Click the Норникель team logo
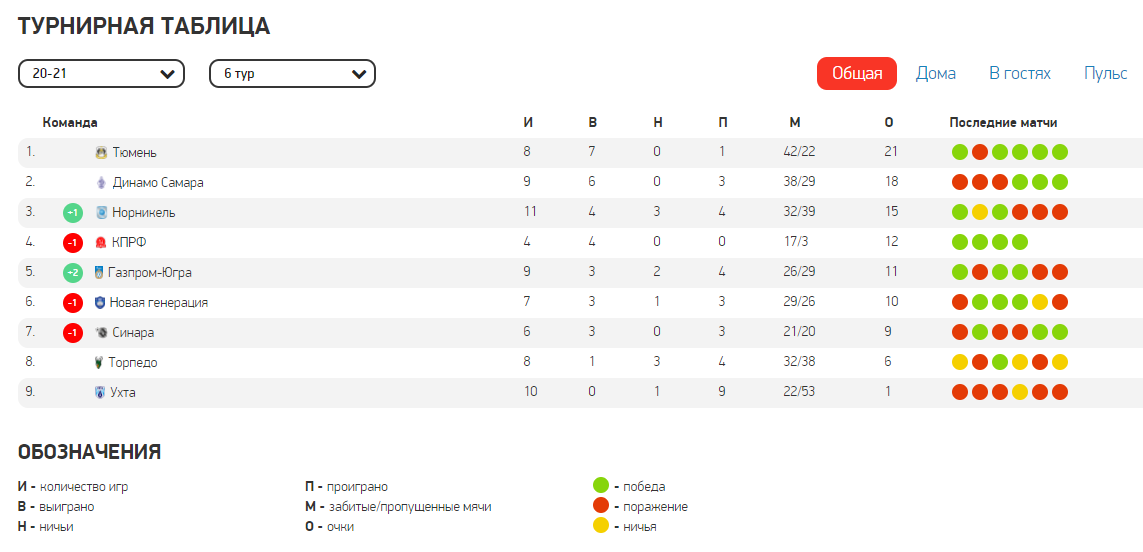The width and height of the screenshot is (1143, 552). coord(101,213)
